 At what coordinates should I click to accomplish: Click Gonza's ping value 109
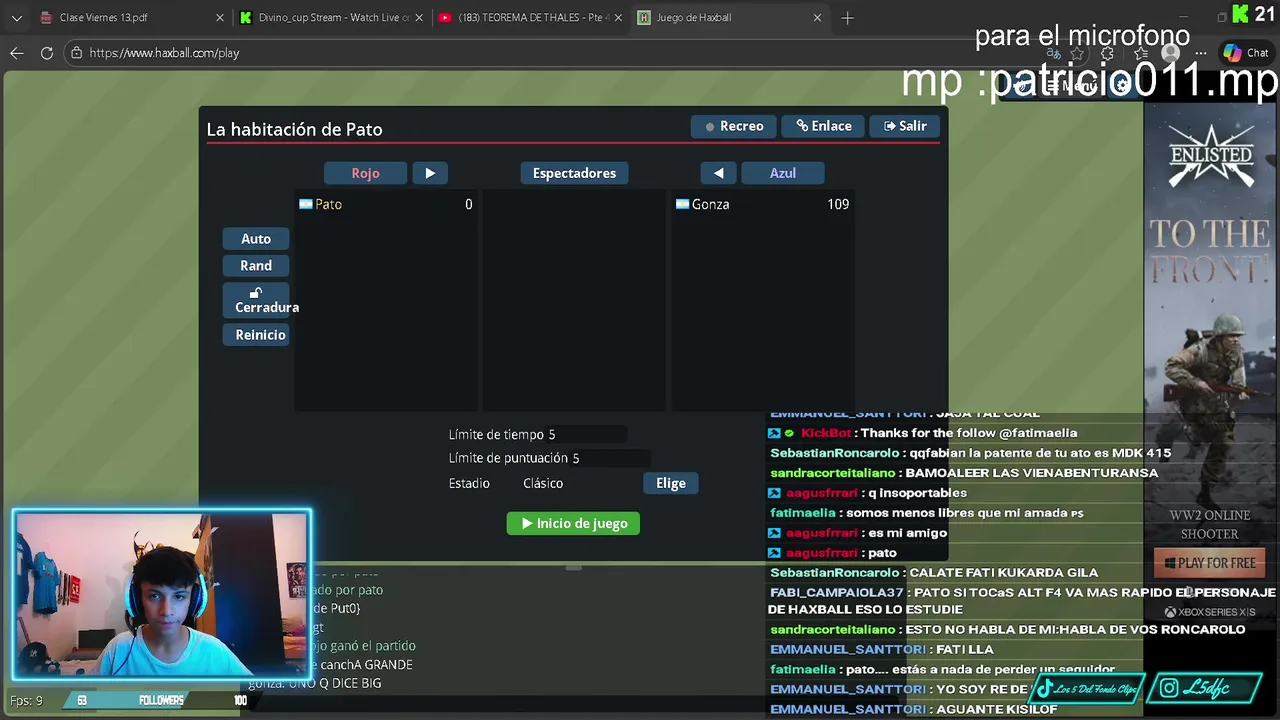838,204
